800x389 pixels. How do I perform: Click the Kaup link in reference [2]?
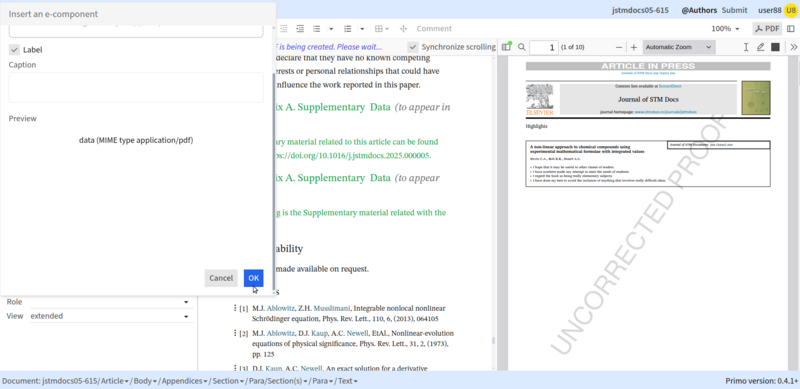click(319, 333)
